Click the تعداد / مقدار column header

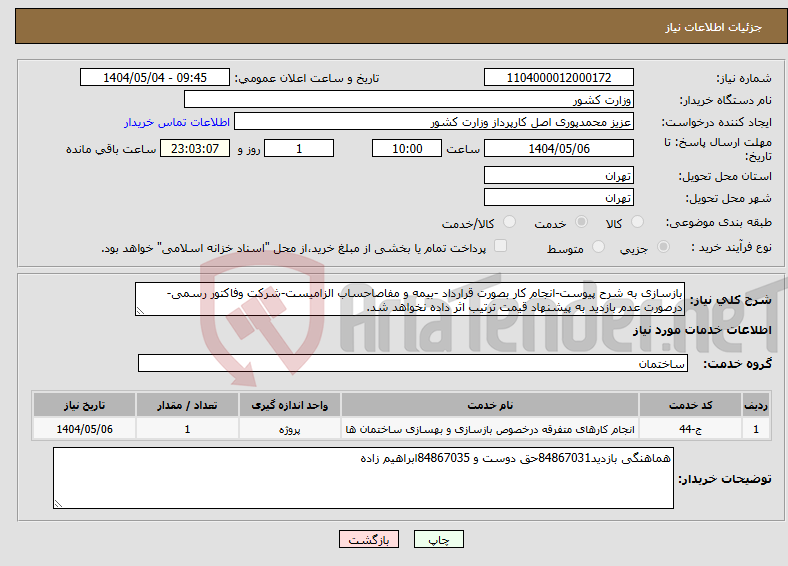tap(187, 405)
